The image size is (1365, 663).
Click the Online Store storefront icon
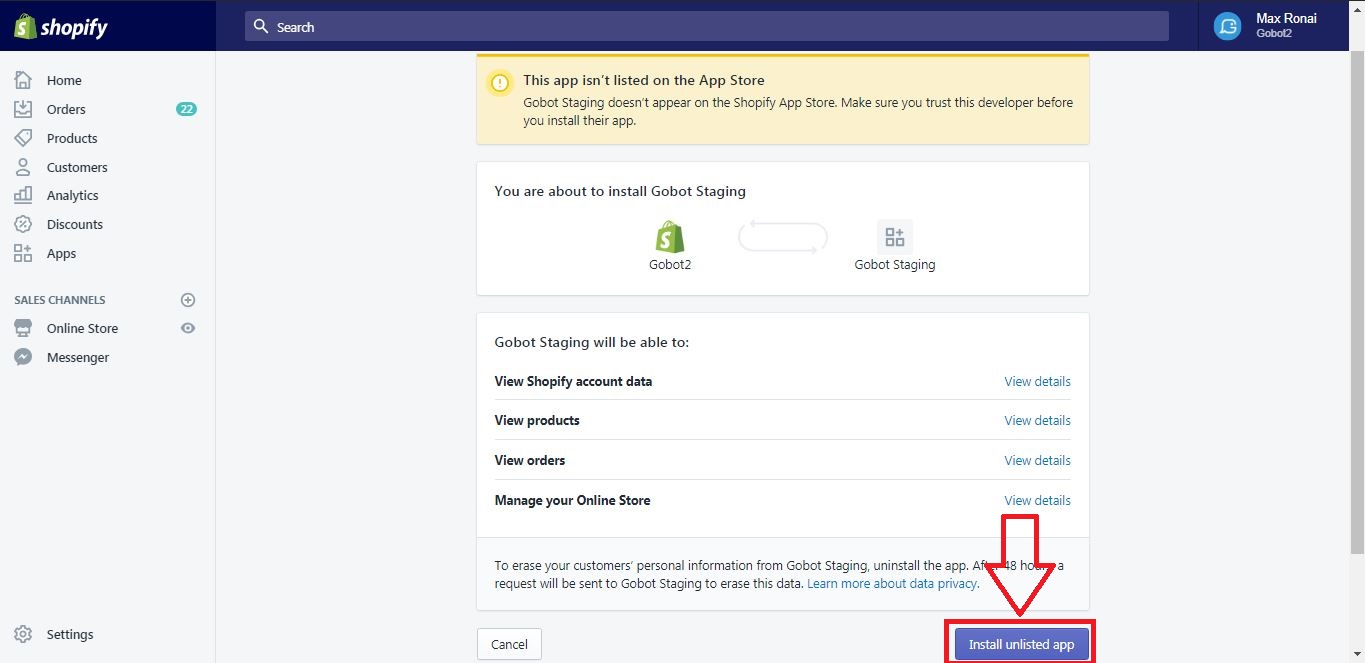pyautogui.click(x=23, y=328)
